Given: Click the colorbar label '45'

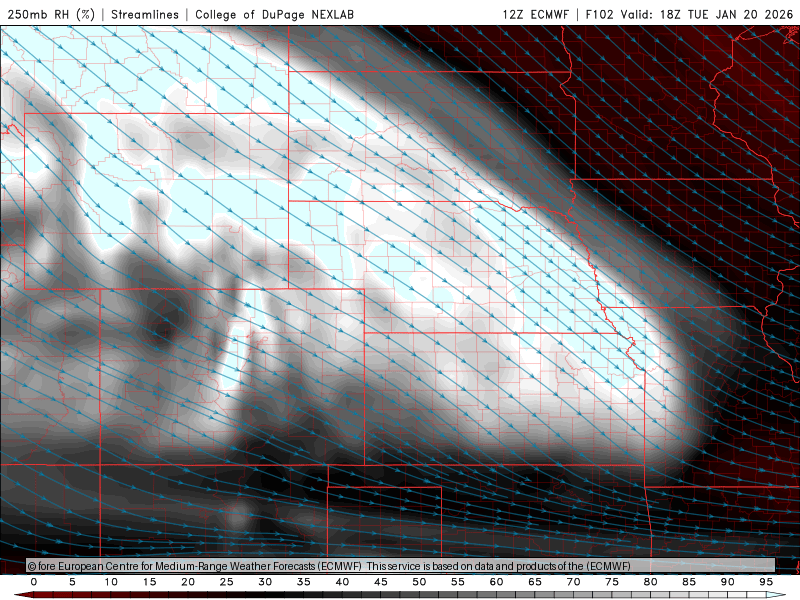Looking at the screenshot, I should 381,582.
